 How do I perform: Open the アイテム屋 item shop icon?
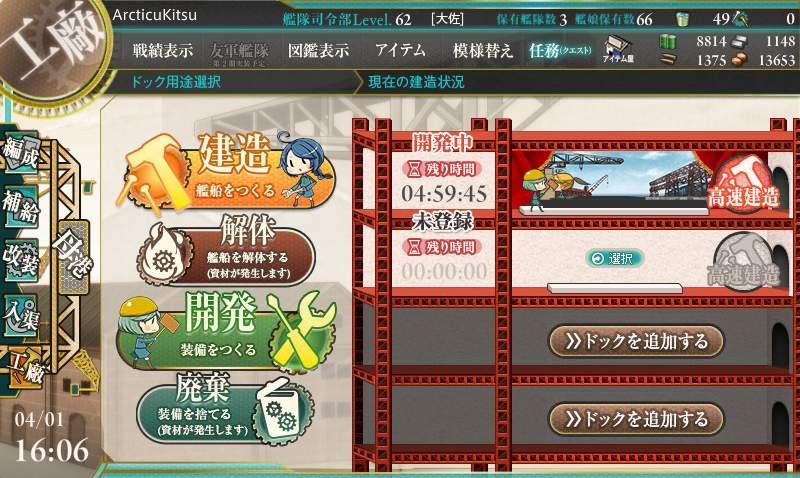(618, 49)
